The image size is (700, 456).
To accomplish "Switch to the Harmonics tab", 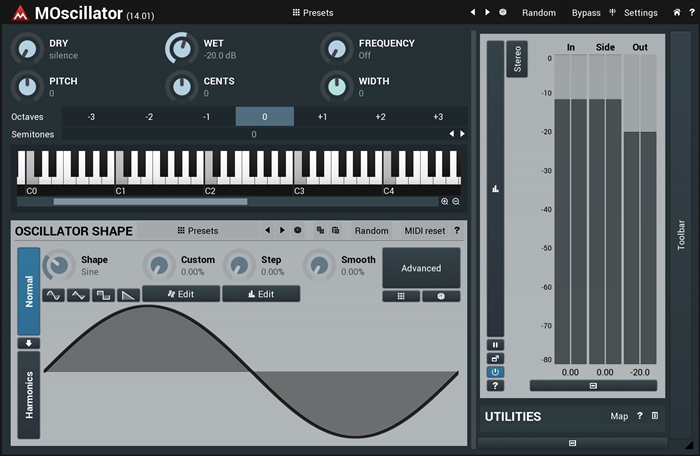I will (29, 395).
